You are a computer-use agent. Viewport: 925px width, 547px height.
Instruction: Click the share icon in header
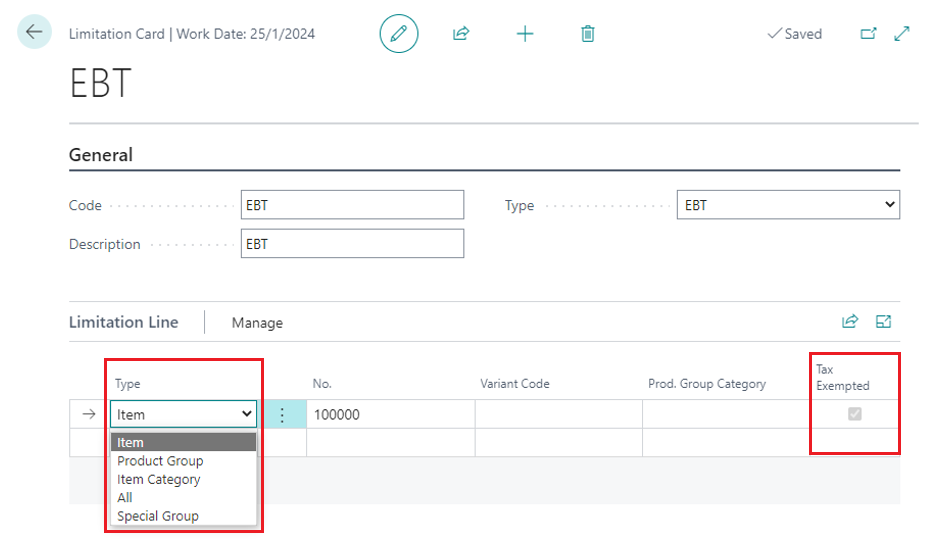461,34
